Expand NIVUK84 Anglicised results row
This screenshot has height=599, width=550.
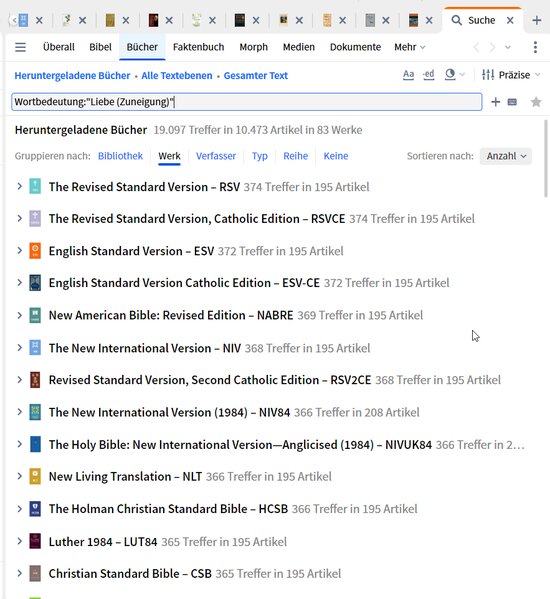coord(19,444)
